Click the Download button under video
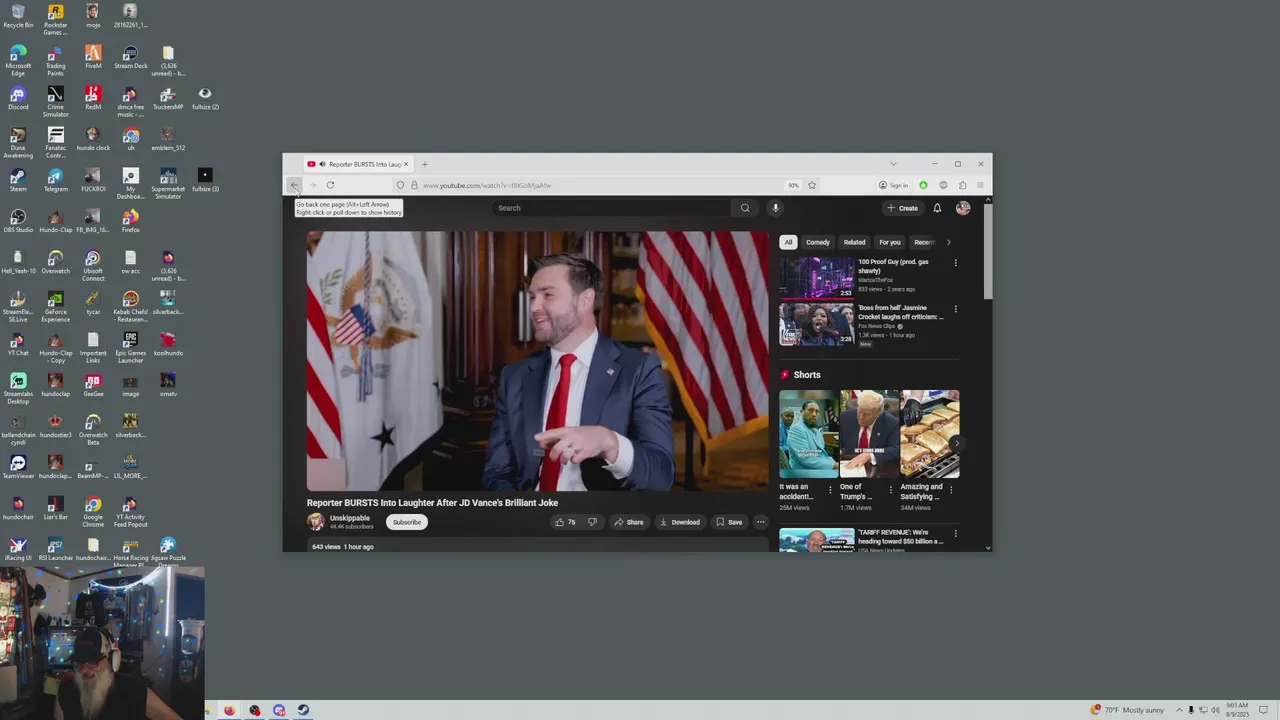This screenshot has height=720, width=1280. tap(679, 522)
